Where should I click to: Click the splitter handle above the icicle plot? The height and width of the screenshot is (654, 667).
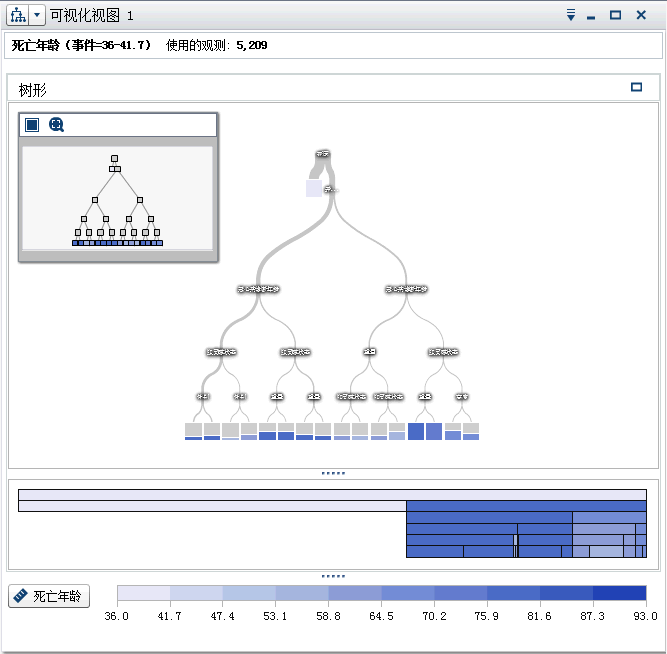click(333, 473)
